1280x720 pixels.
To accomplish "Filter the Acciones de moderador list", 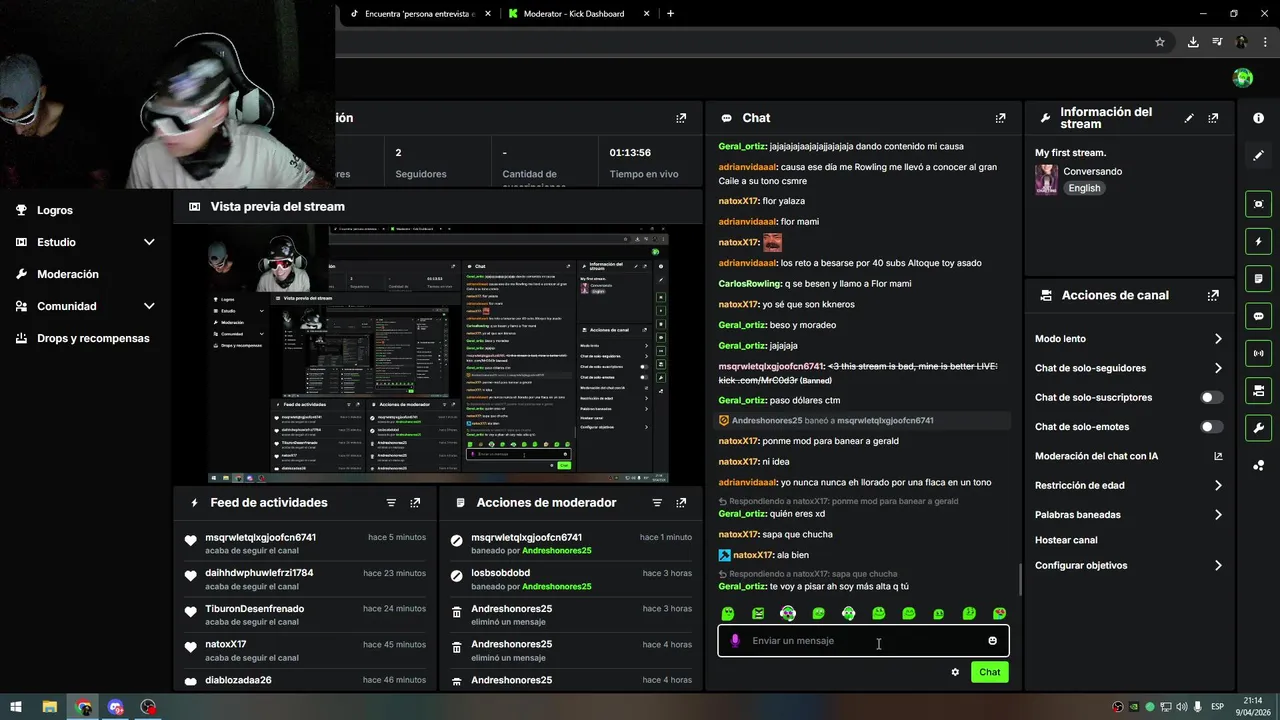I will click(657, 503).
